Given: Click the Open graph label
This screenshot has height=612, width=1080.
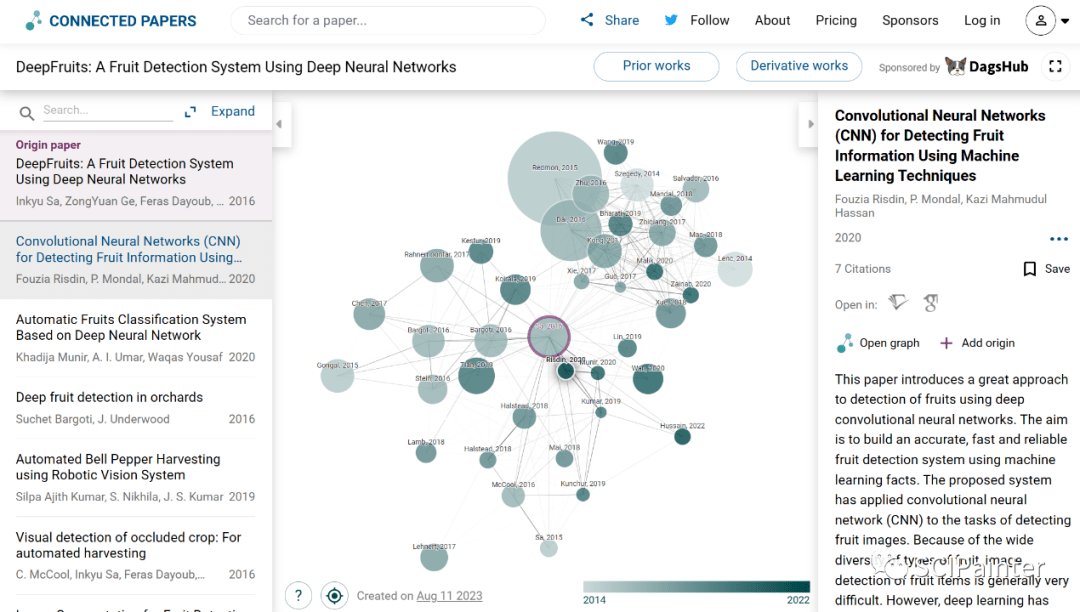Looking at the screenshot, I should pyautogui.click(x=889, y=343).
